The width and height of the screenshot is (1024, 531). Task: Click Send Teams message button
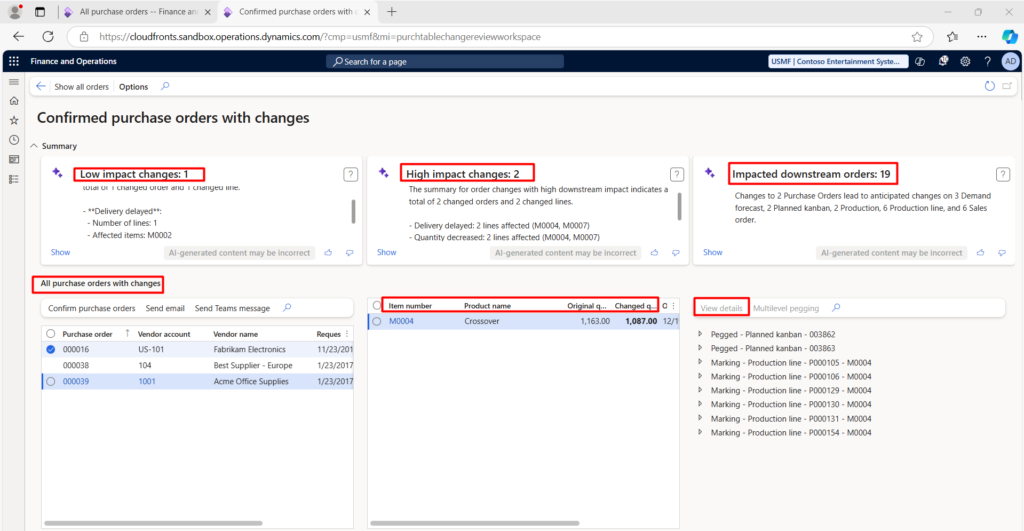[x=232, y=308]
